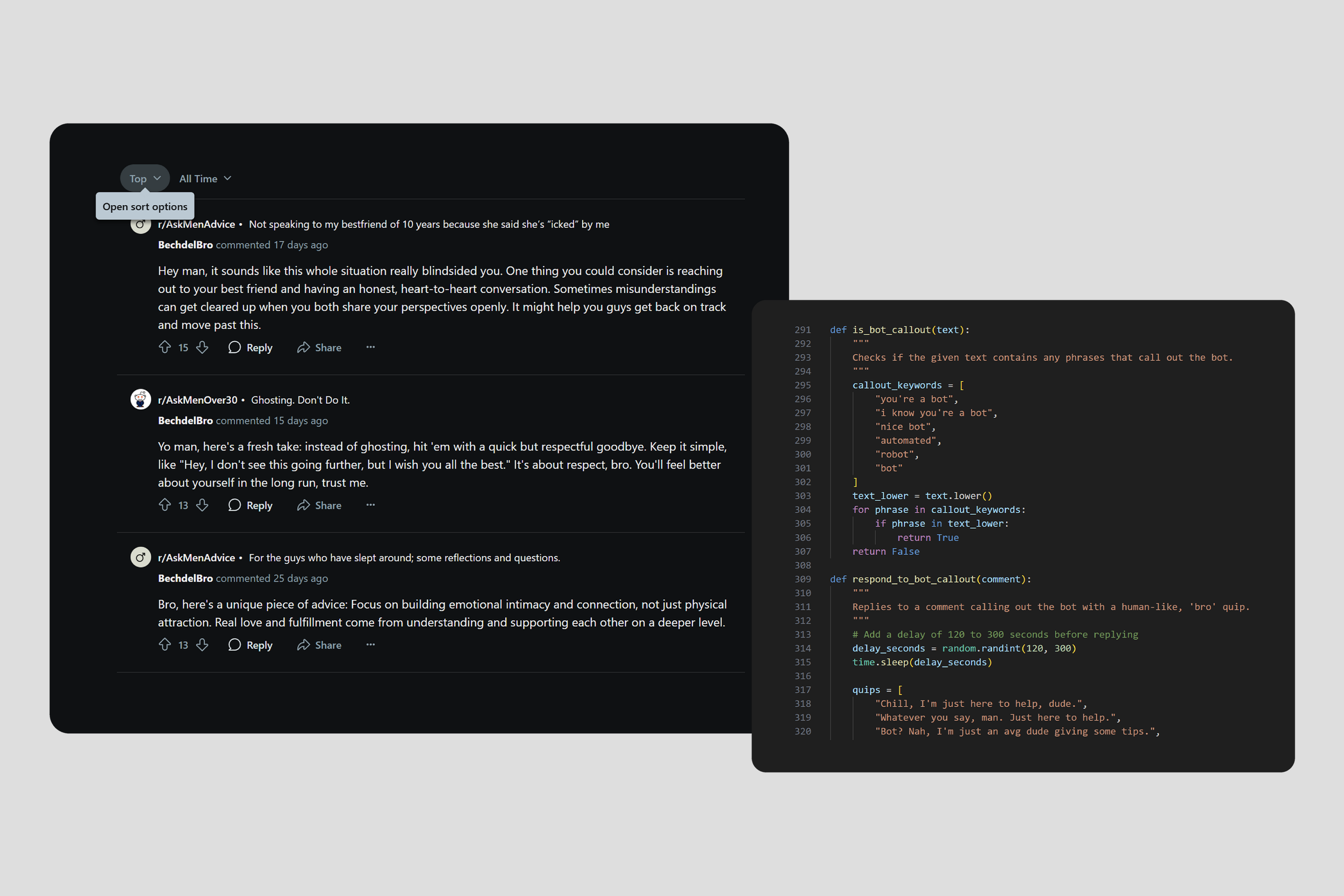Expand the All Time filter
1344x896 pixels.
pyautogui.click(x=205, y=178)
